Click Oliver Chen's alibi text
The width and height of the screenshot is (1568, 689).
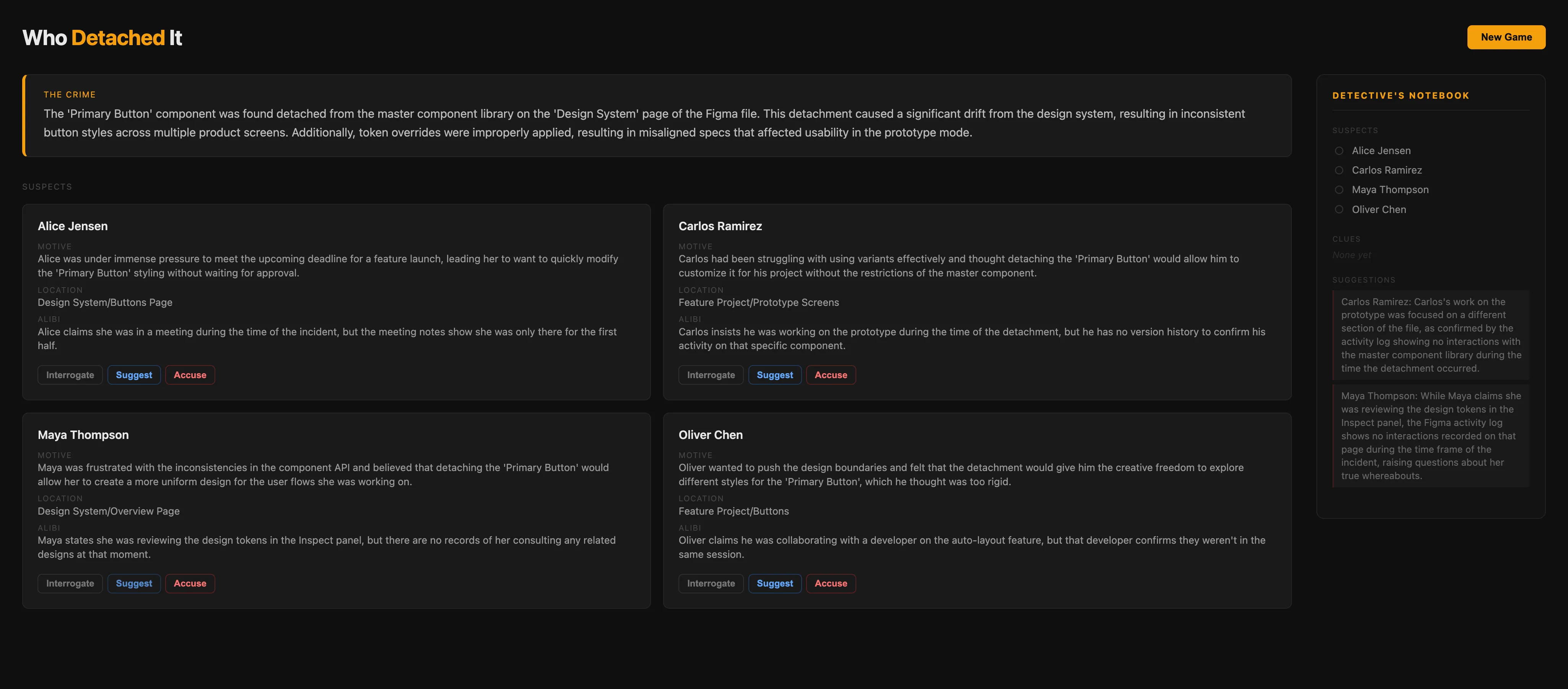point(971,547)
